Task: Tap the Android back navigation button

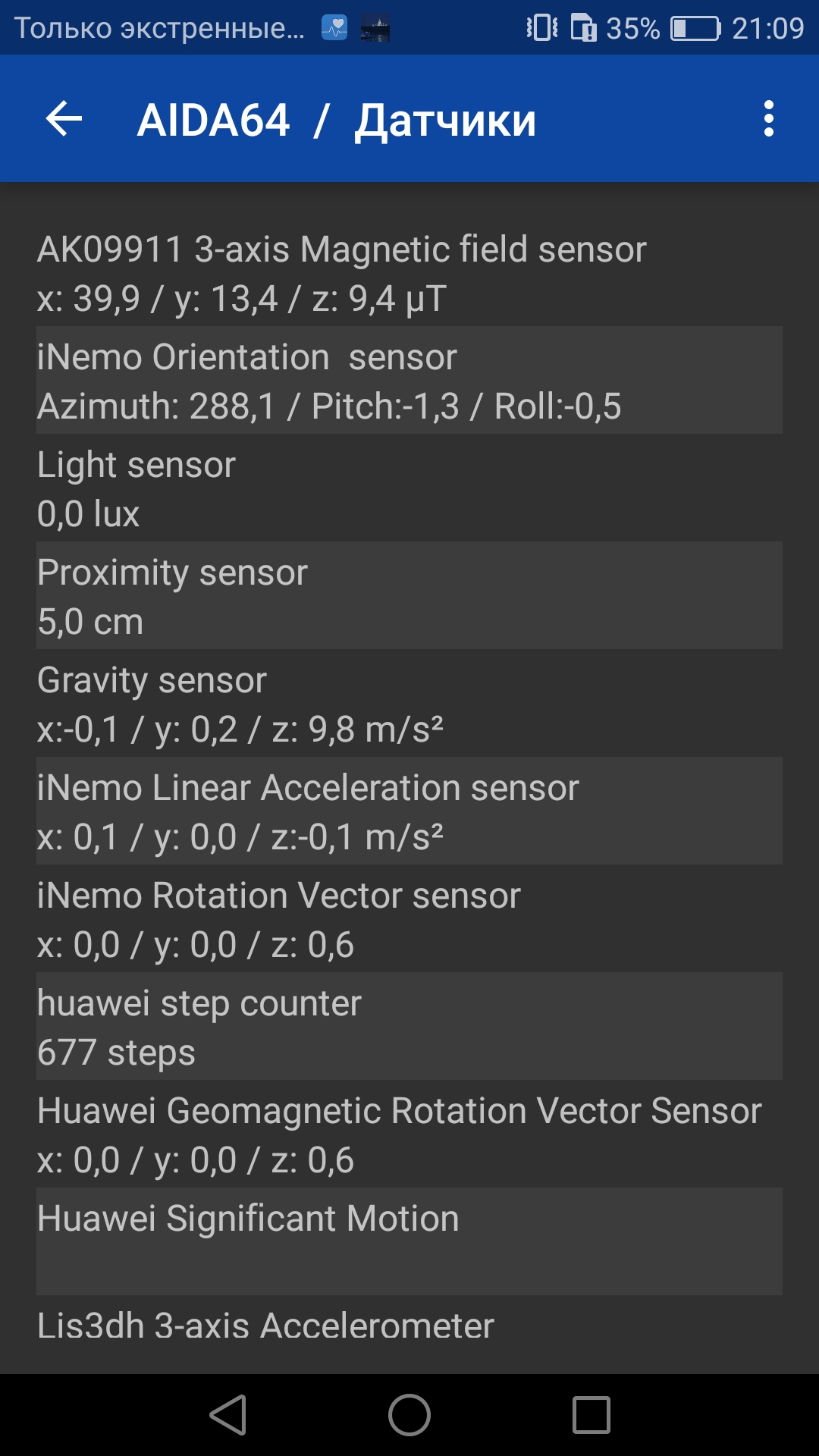Action: pyautogui.click(x=228, y=1415)
